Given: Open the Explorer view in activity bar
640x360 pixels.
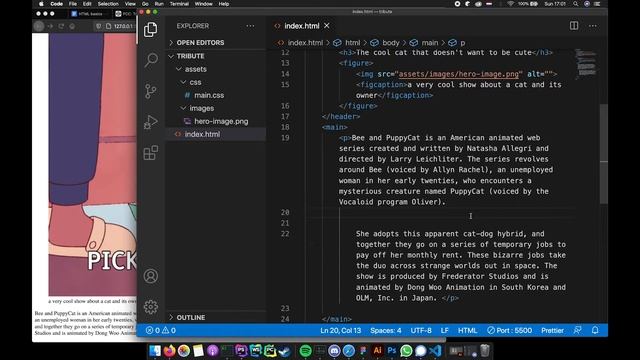Looking at the screenshot, I should coord(151,29).
